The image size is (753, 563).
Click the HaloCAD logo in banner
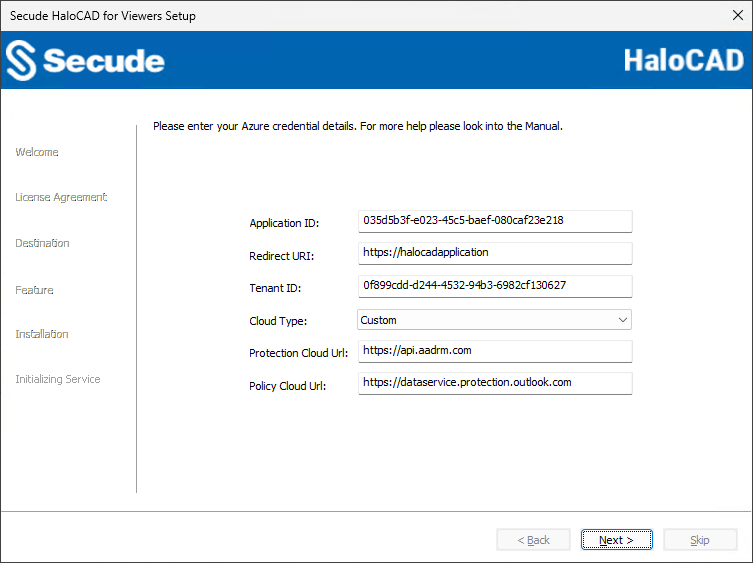click(x=684, y=60)
